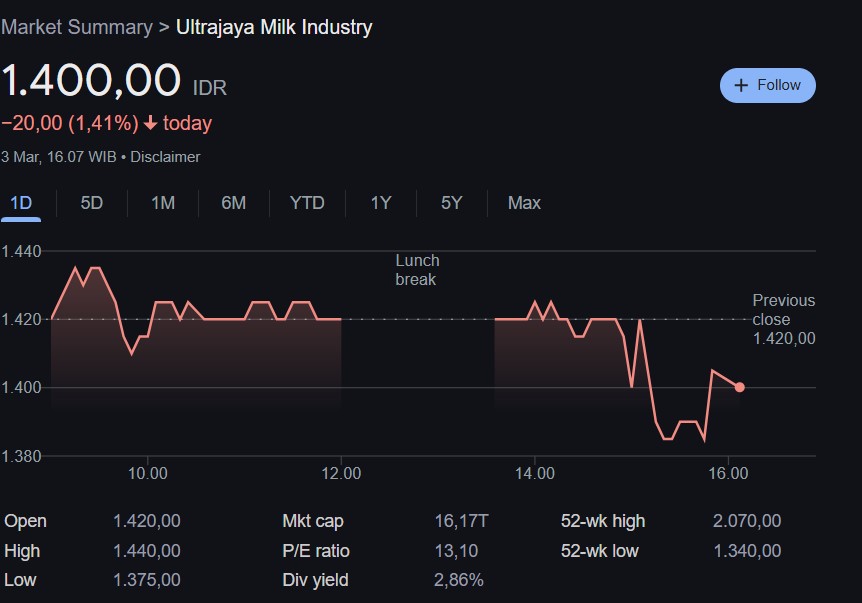The width and height of the screenshot is (862, 603).
Task: Show the 1M price history
Action: coord(163,203)
